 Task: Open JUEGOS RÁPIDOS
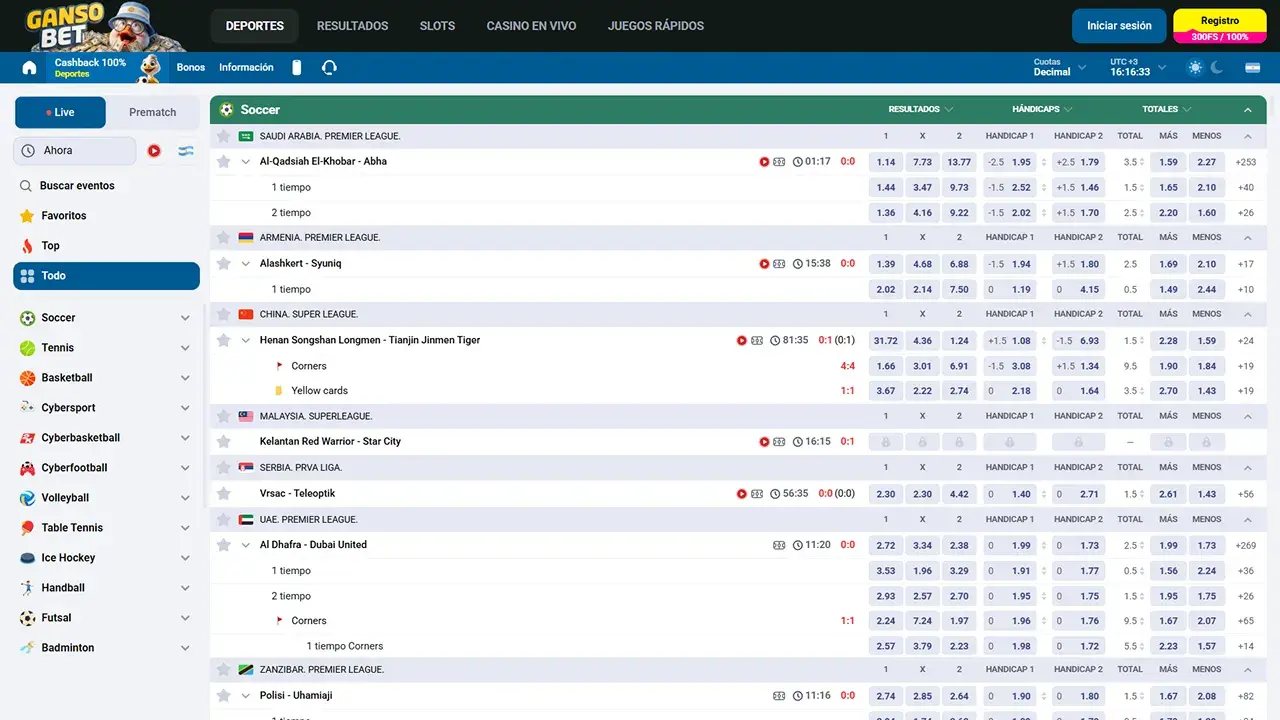(656, 26)
